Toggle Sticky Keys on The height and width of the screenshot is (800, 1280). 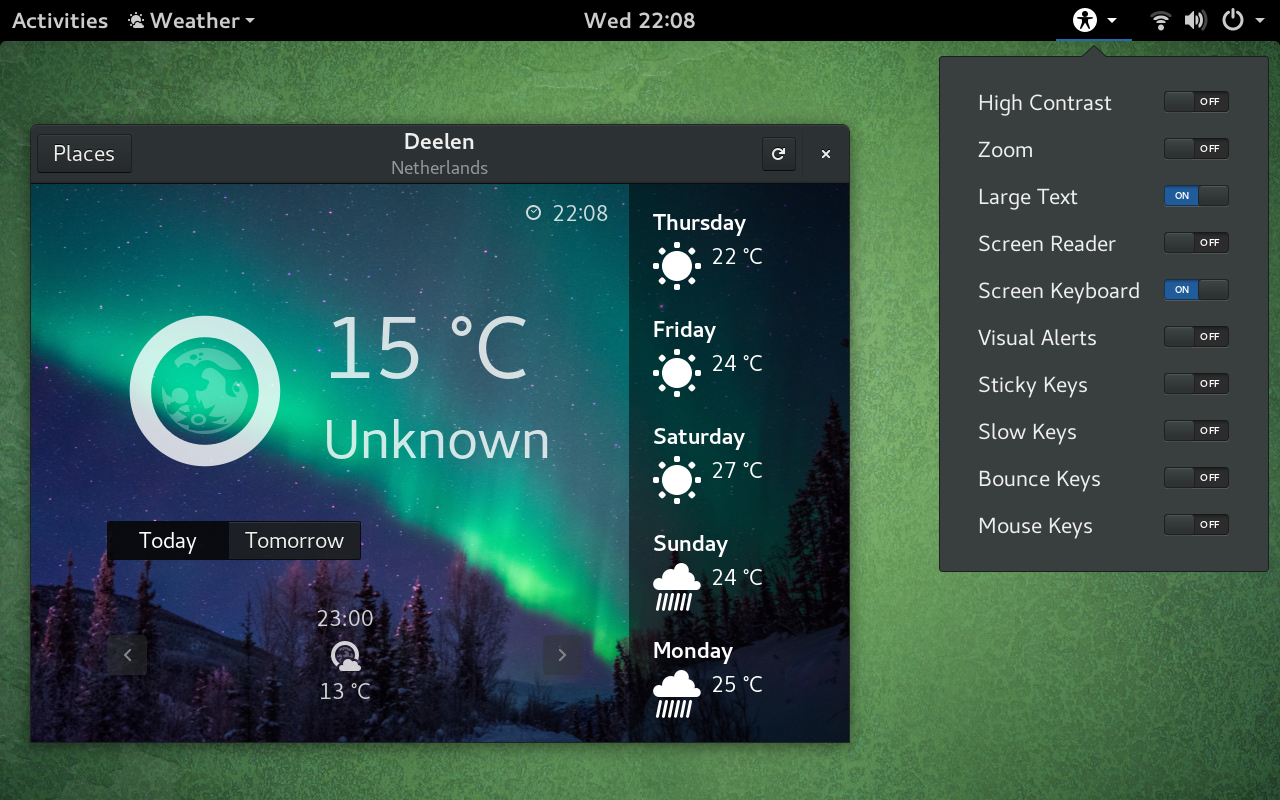tap(1196, 384)
